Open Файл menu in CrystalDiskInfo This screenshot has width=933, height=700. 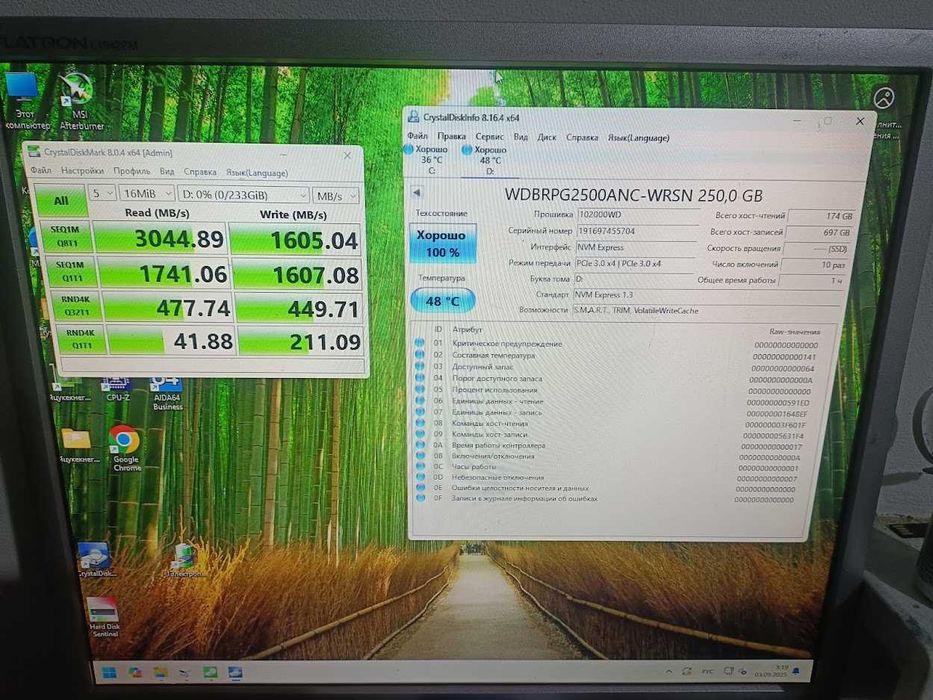tap(417, 136)
